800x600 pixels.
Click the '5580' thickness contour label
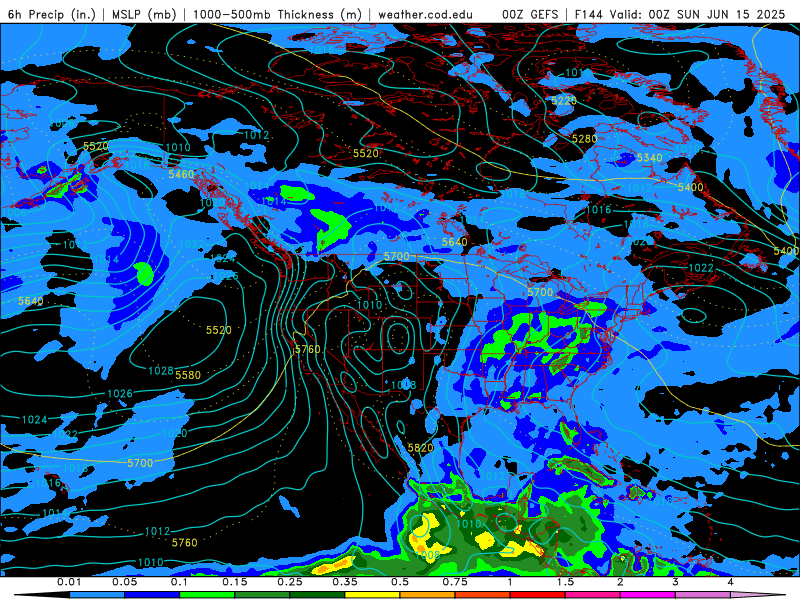tap(188, 375)
